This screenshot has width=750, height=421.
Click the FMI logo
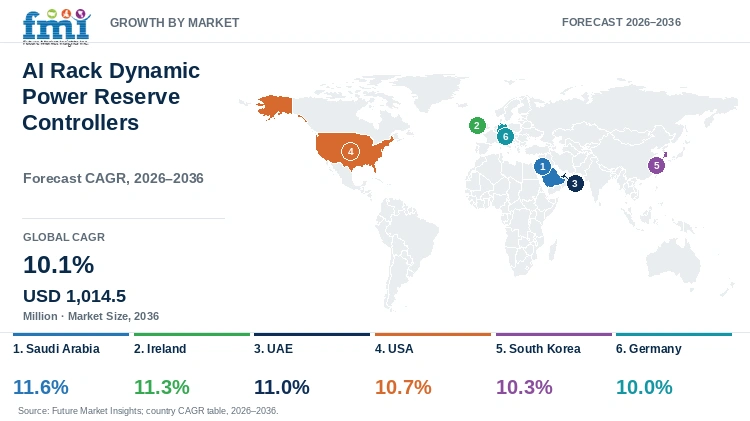tap(56, 27)
